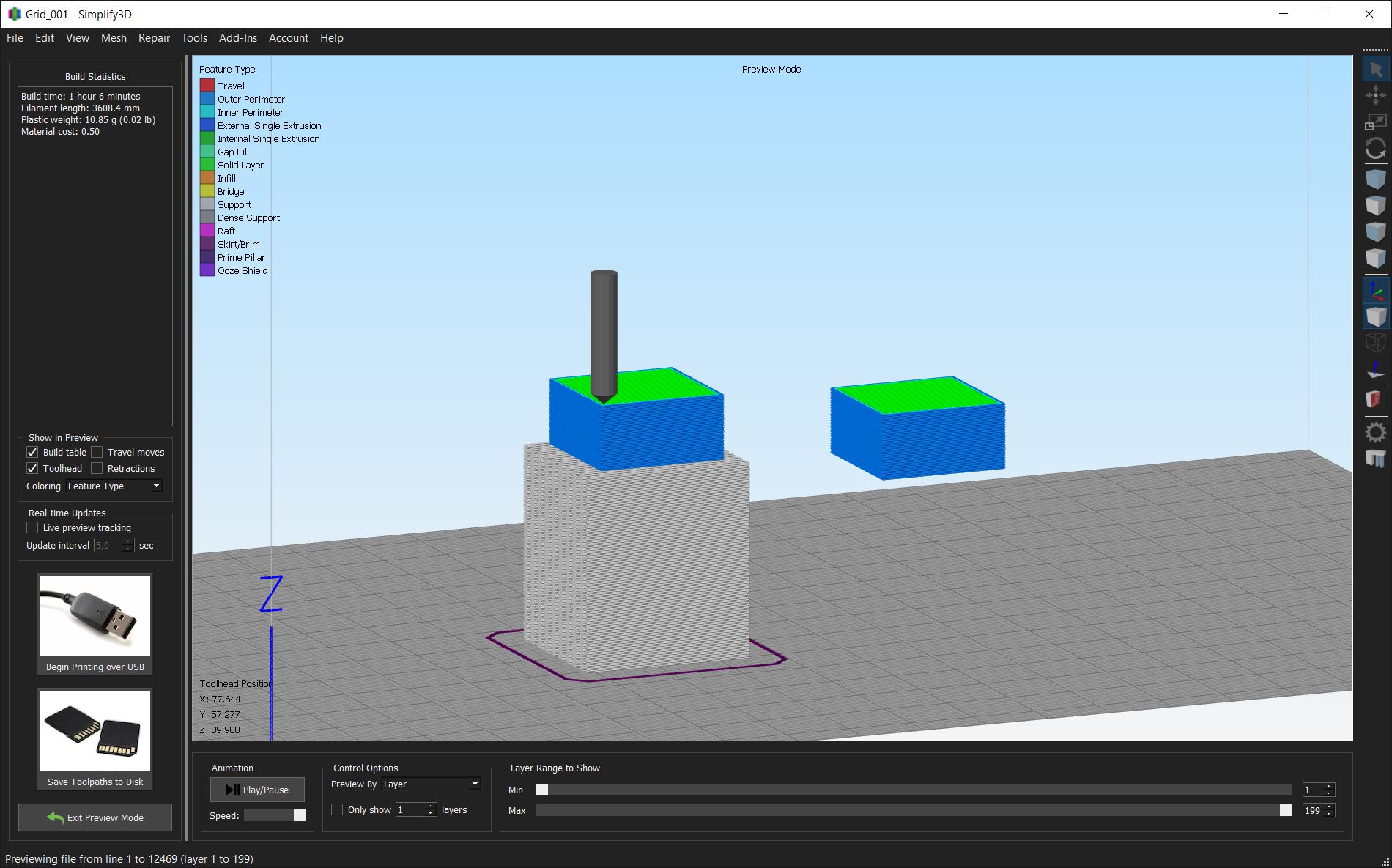Click the "Dense Support" legend label
Image resolution: width=1392 pixels, height=868 pixels.
pos(248,218)
